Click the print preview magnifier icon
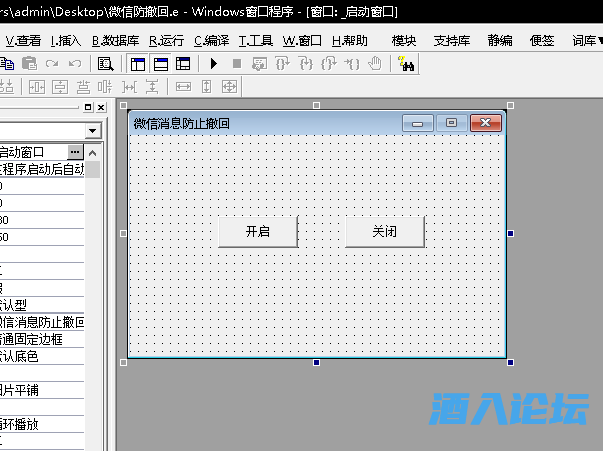Screen dimensions: 603x451 [105, 63]
